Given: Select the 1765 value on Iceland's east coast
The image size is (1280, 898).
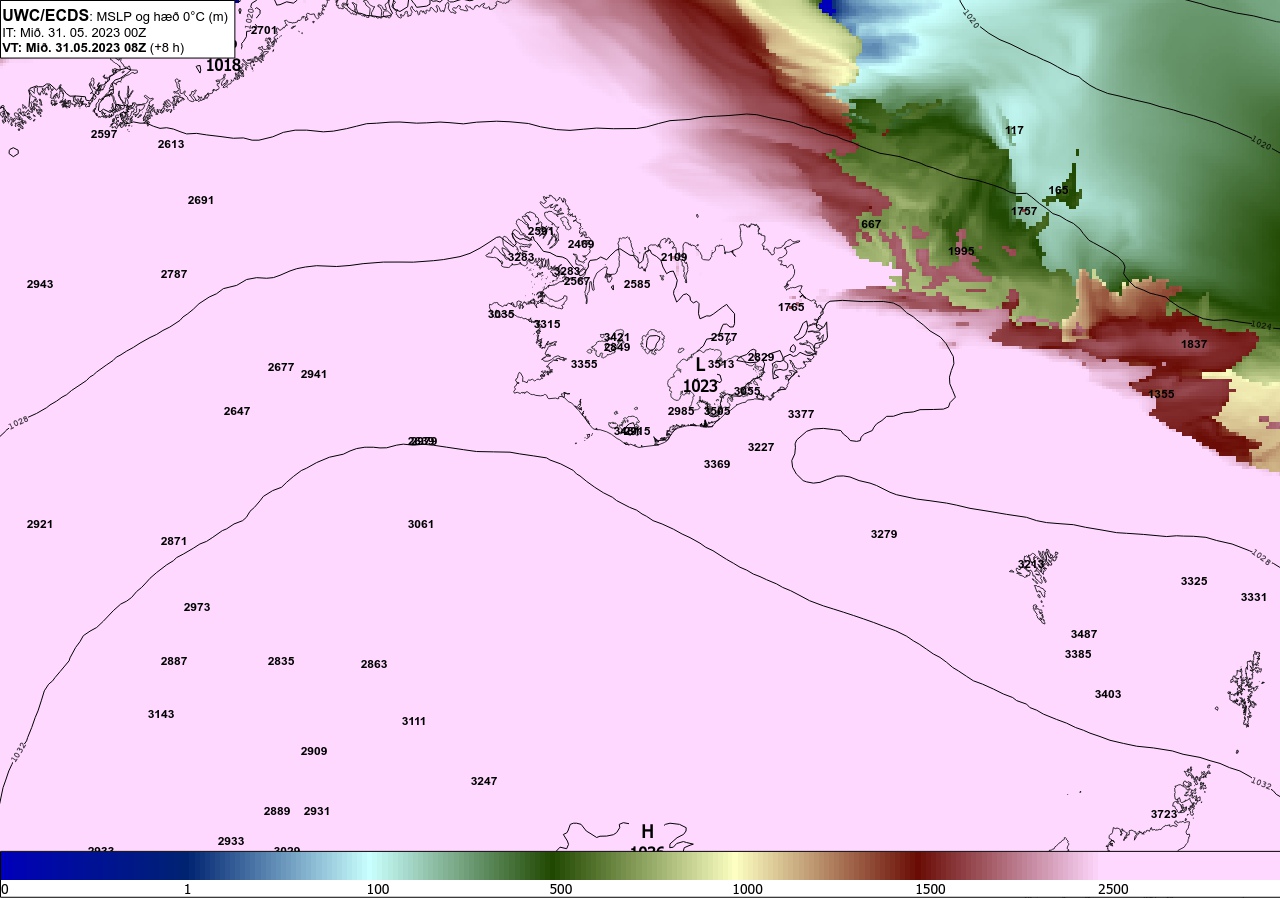Looking at the screenshot, I should point(791,307).
